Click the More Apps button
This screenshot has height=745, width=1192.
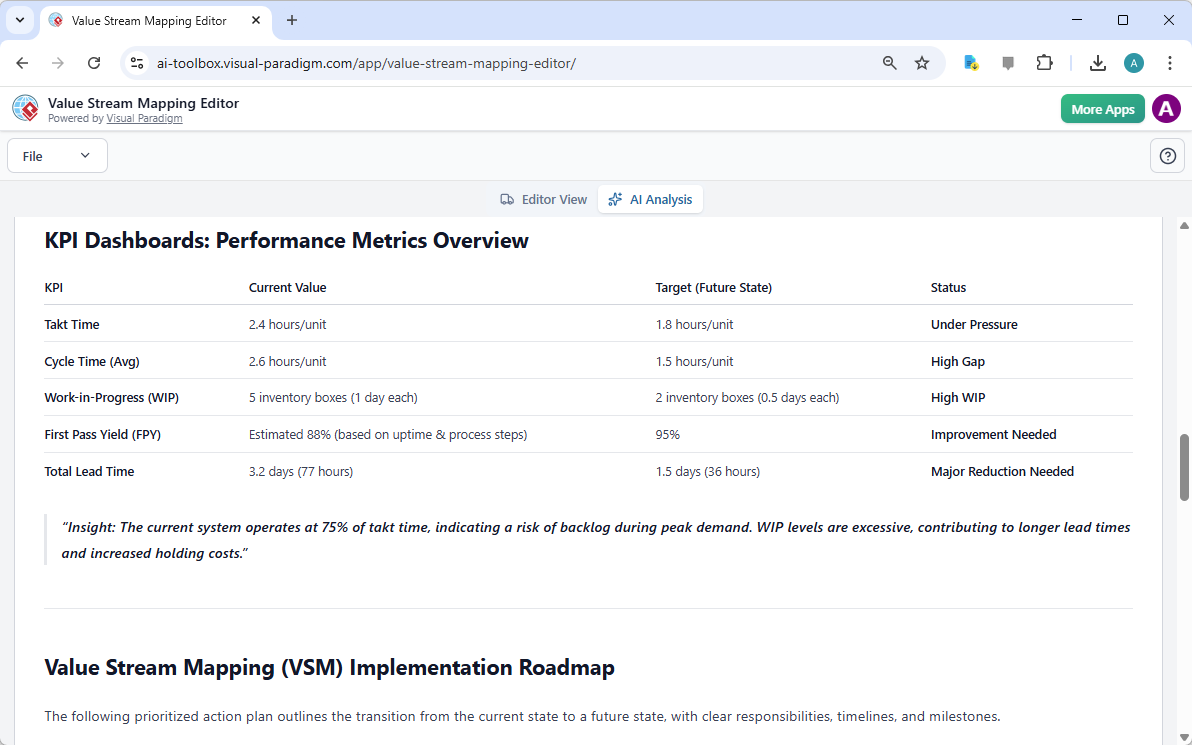coord(1102,108)
